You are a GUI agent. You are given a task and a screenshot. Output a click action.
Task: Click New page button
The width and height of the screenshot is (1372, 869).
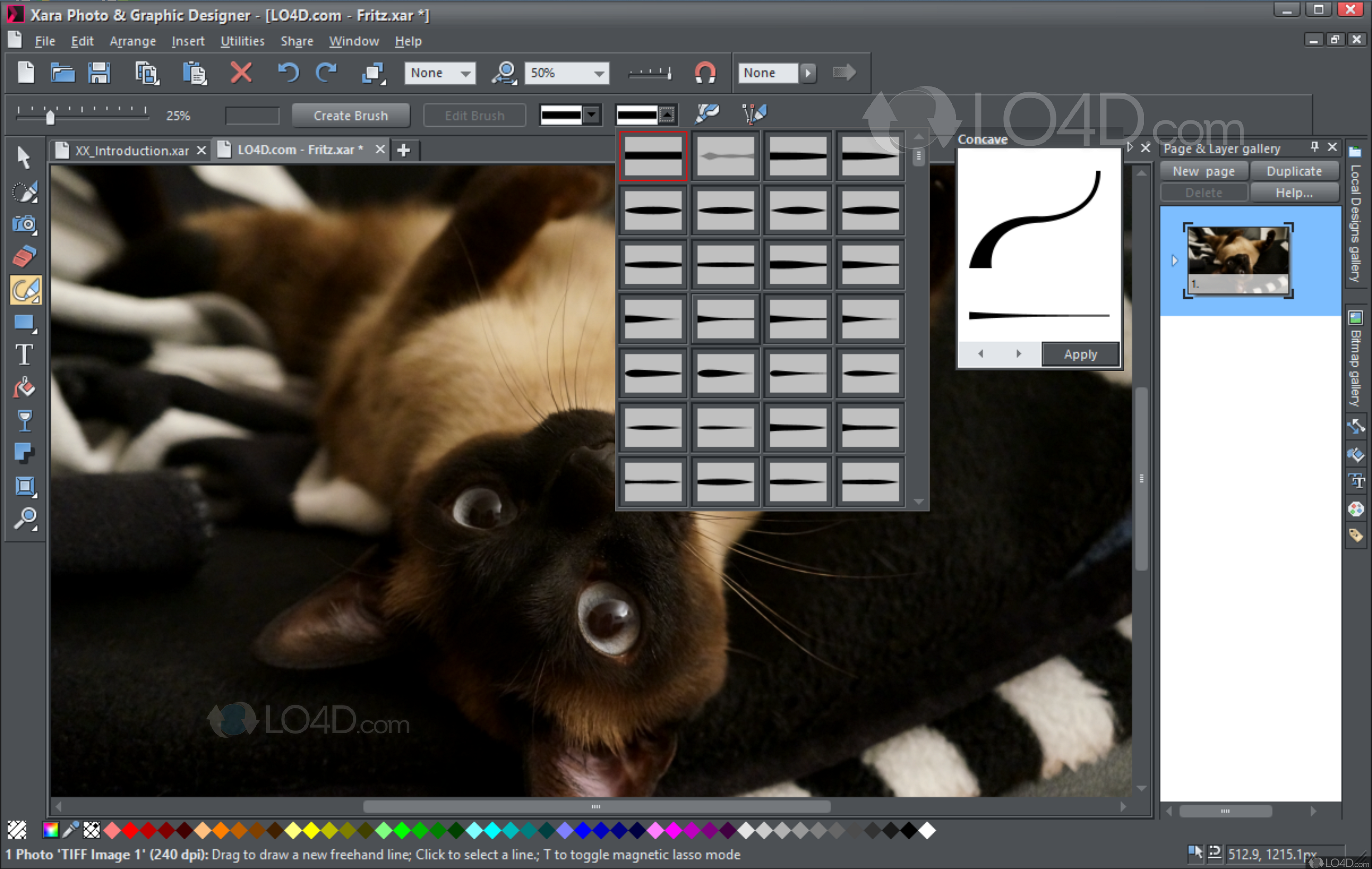(1204, 172)
